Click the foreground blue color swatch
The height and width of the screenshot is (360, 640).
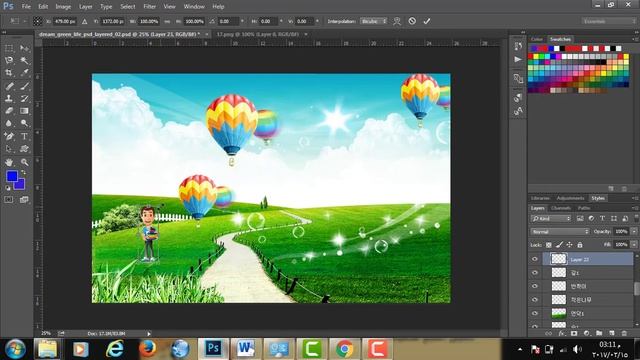[x=12, y=176]
